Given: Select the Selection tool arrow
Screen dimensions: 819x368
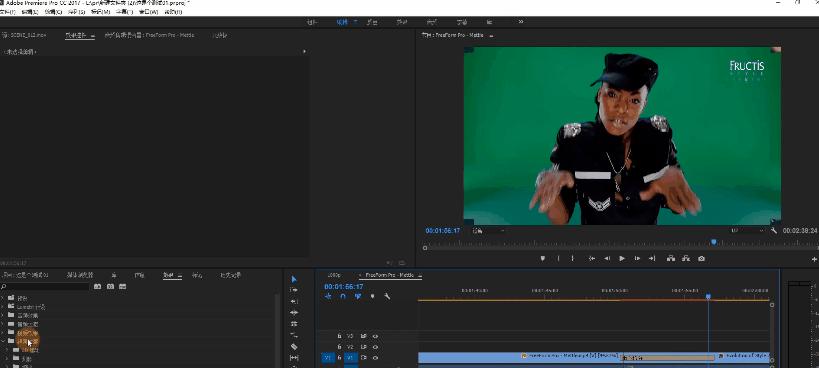Looking at the screenshot, I should [294, 279].
